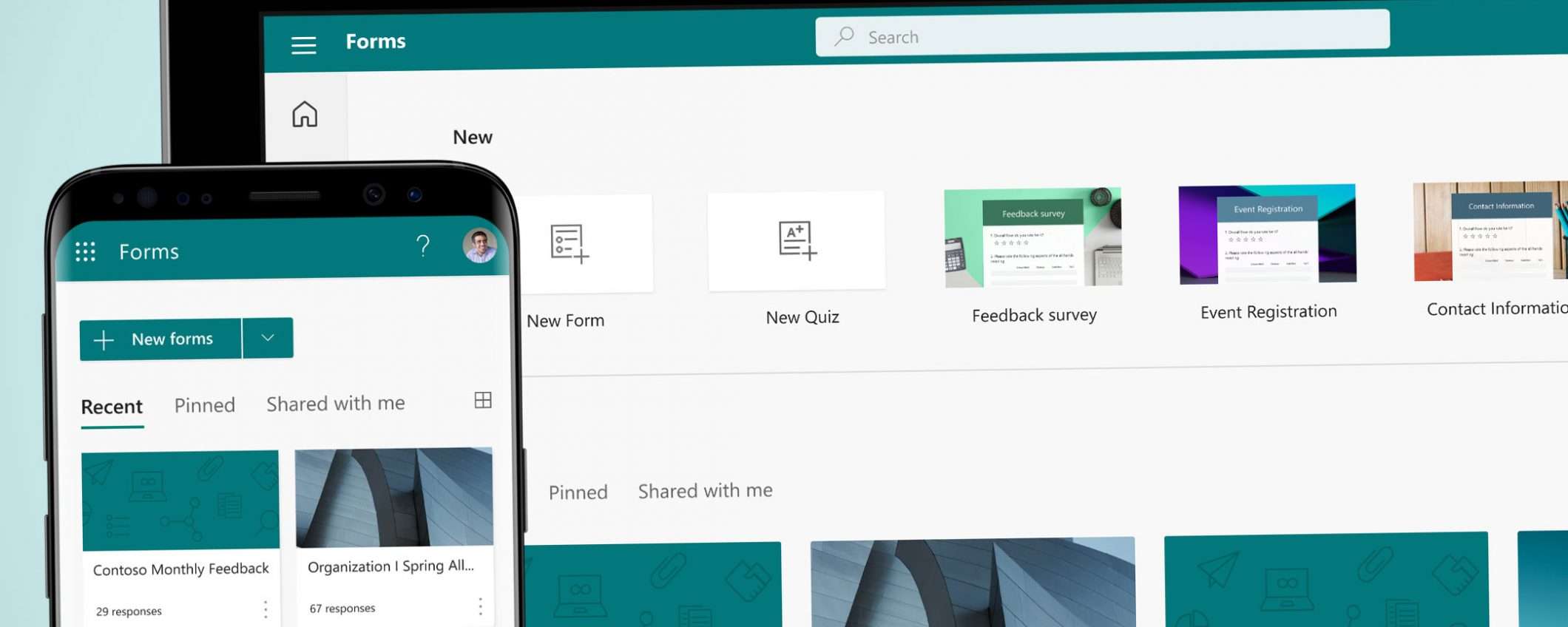Open help question mark on phone

click(x=423, y=245)
